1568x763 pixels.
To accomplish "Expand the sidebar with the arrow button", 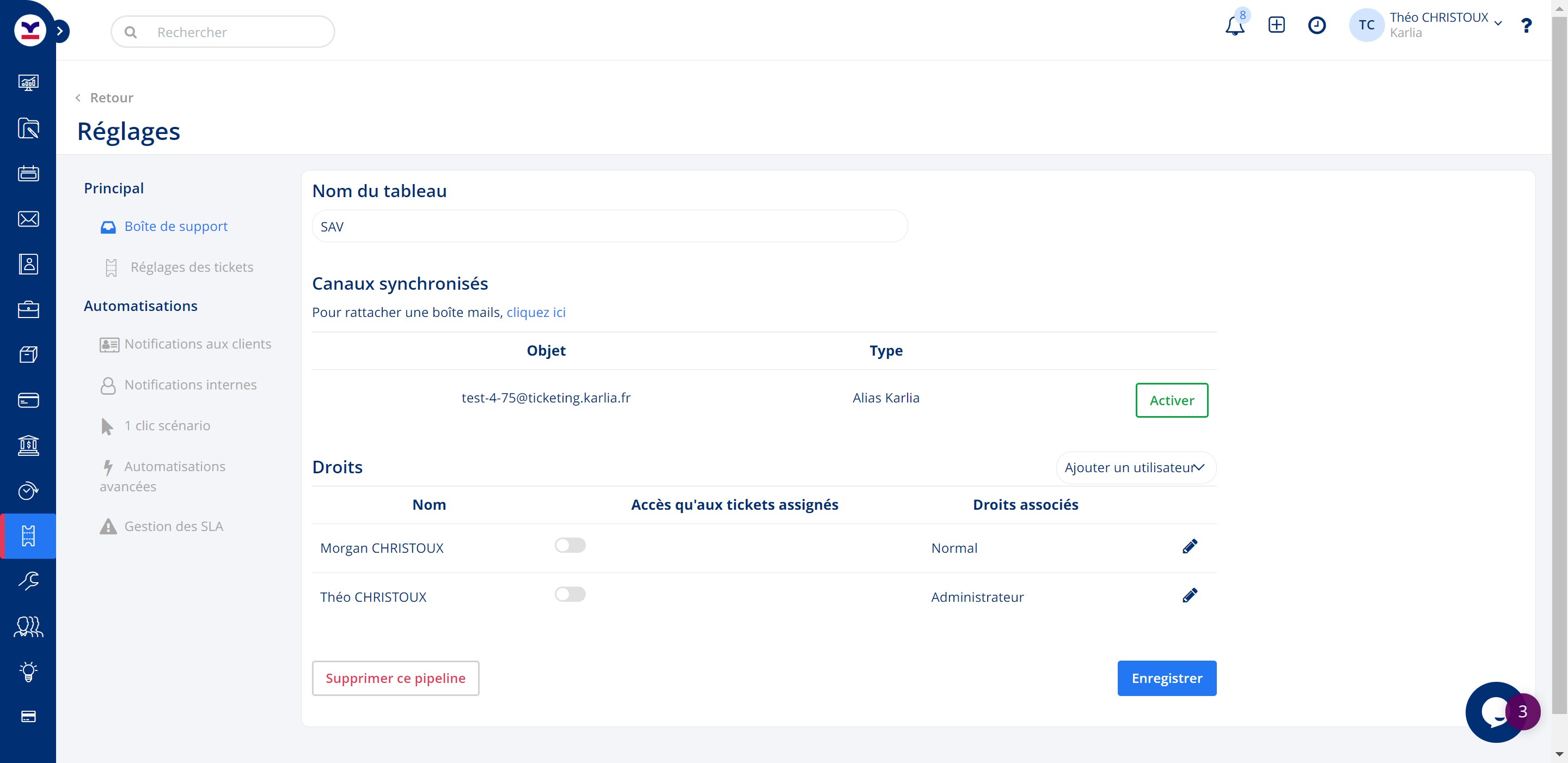I will pos(60,31).
